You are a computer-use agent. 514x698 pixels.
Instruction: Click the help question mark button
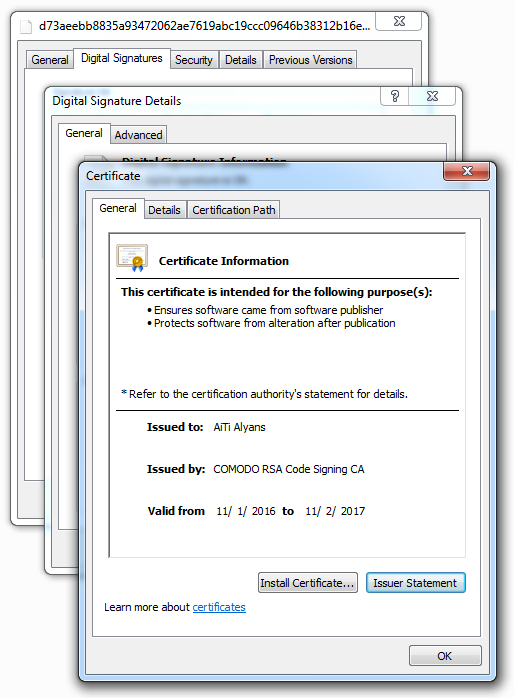click(x=395, y=96)
